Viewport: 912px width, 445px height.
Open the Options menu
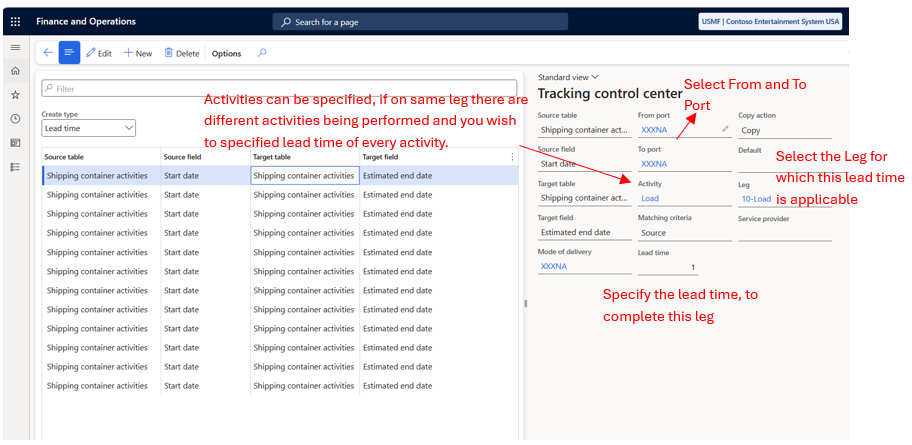[x=226, y=54]
